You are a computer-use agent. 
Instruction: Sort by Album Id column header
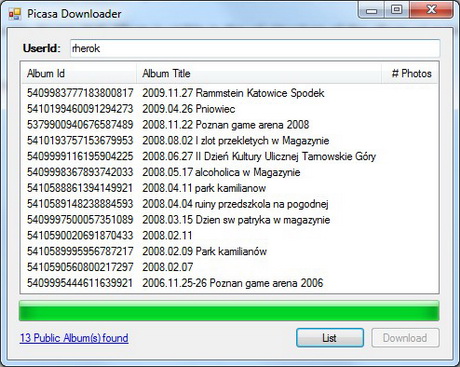coord(79,73)
